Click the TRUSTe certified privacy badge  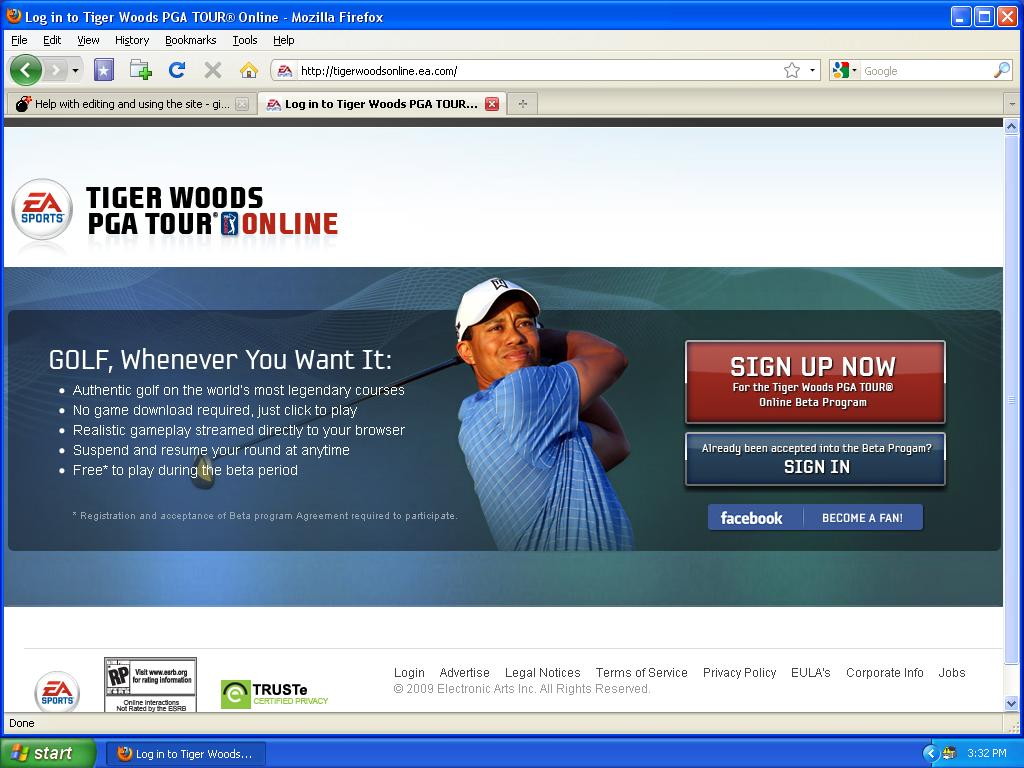coord(274,694)
